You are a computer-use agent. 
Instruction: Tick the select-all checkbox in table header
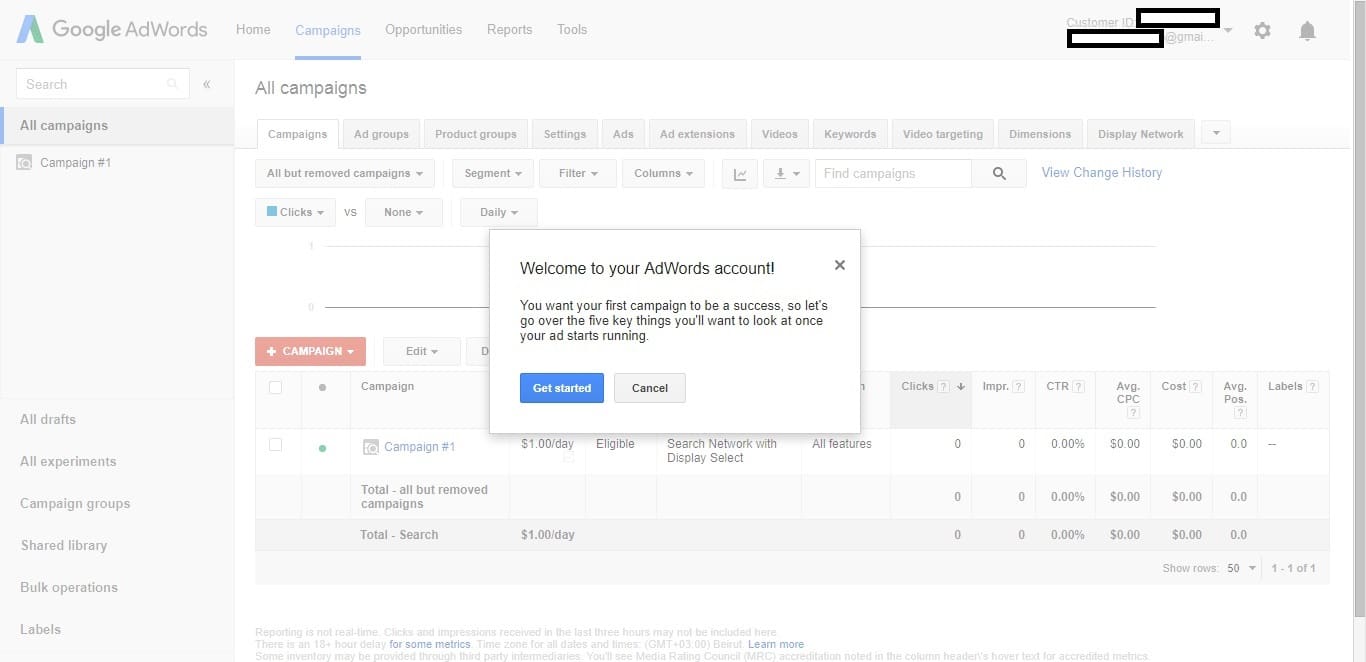[275, 387]
